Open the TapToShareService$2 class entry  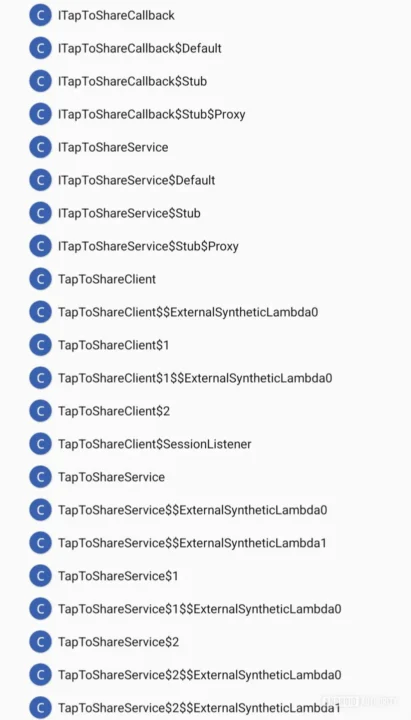[x=118, y=642]
